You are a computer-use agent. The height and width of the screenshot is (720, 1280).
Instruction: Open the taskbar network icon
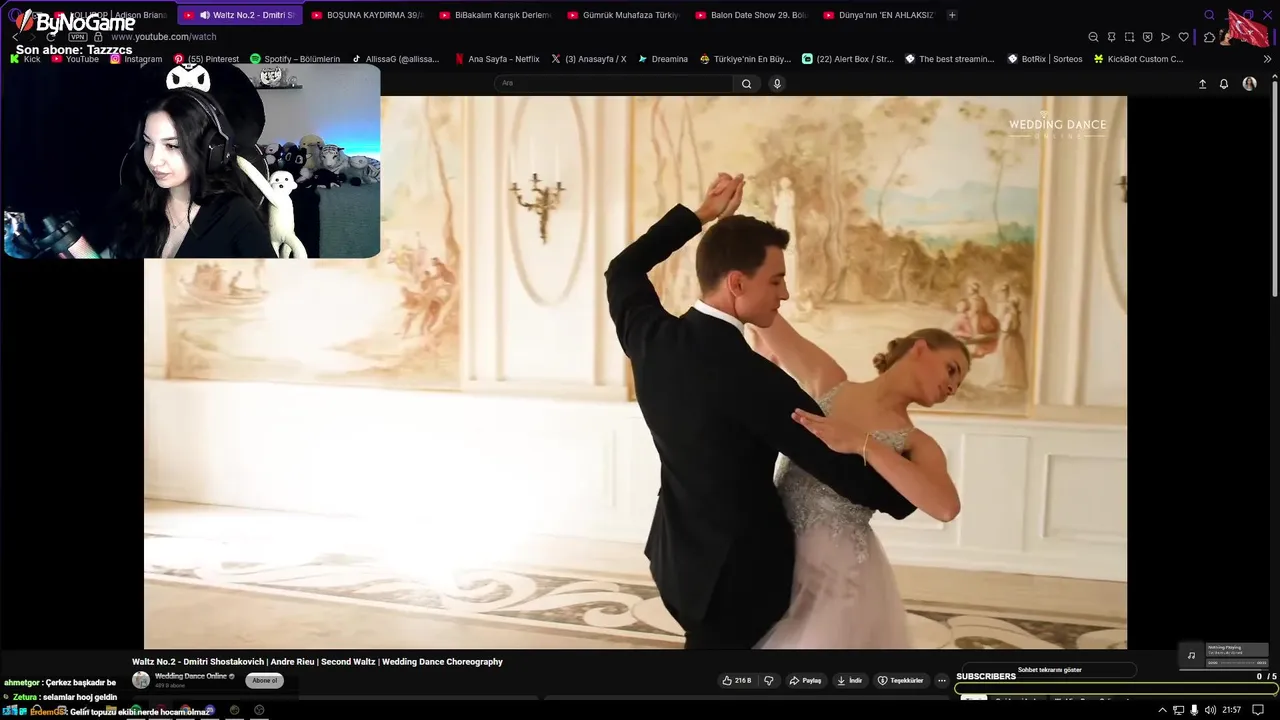coord(1179,710)
